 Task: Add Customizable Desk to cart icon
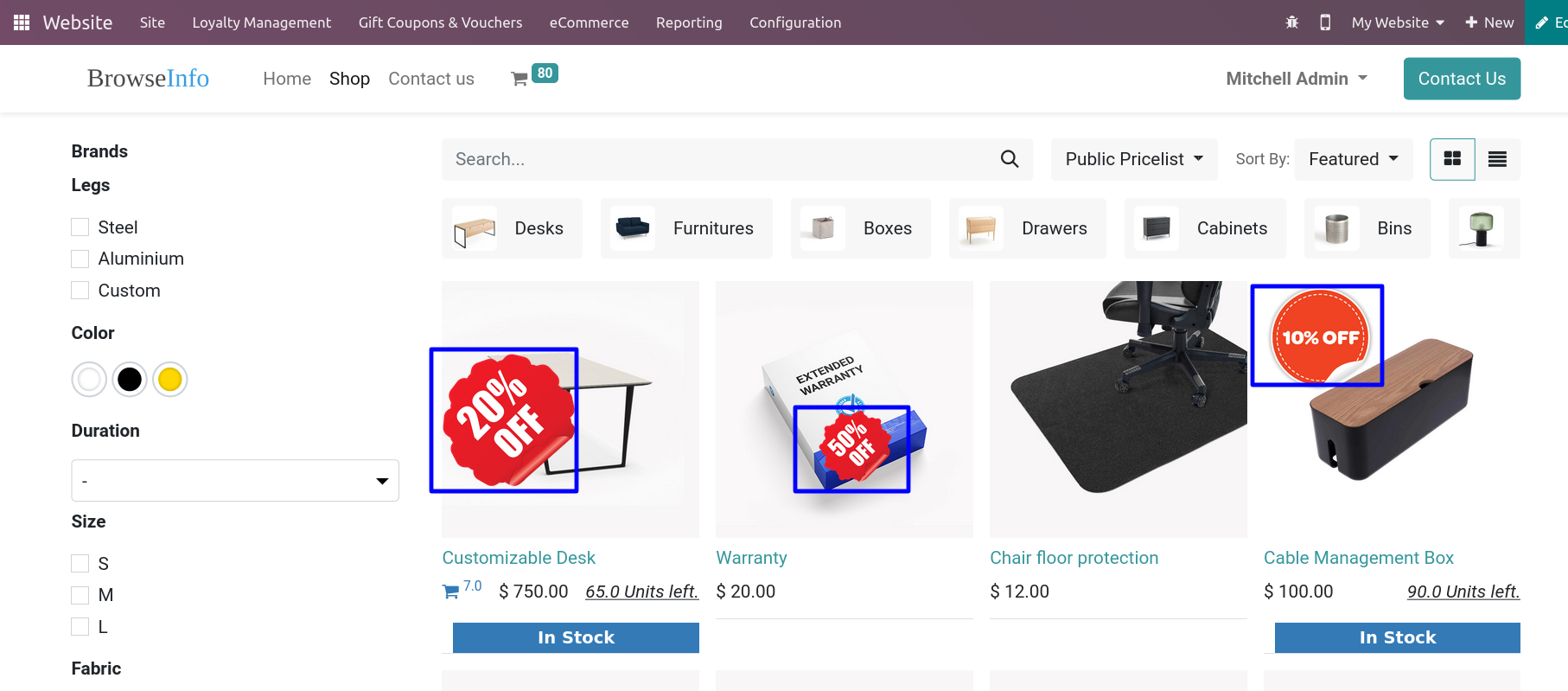pyautogui.click(x=451, y=592)
